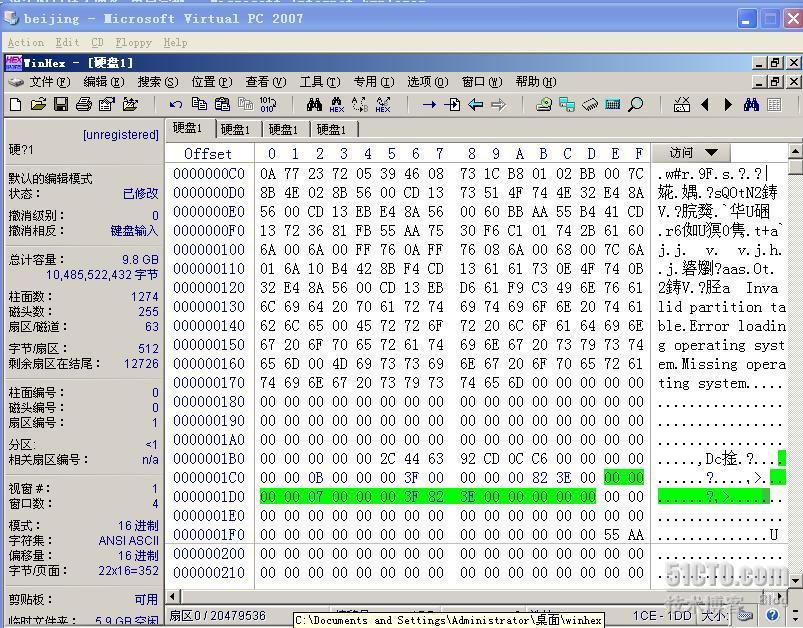Screen dimensions: 803x628
Task: Click the Replace text A-to-B icon
Action: point(360,105)
